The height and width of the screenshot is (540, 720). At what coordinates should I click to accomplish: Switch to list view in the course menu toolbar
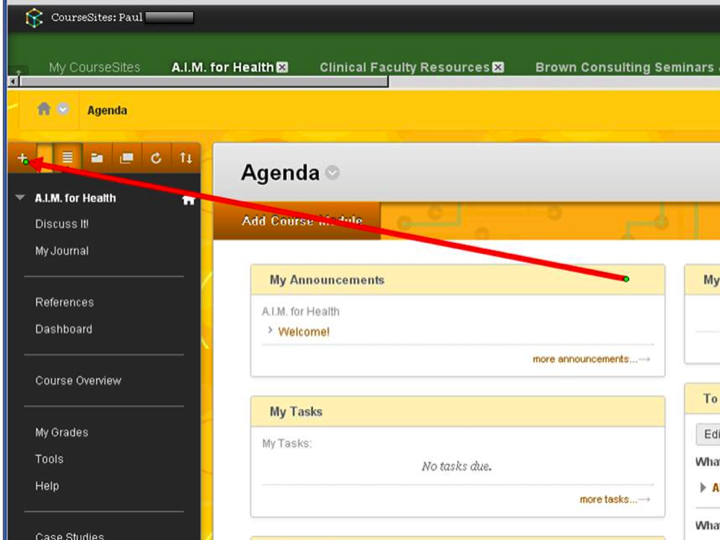[68, 158]
